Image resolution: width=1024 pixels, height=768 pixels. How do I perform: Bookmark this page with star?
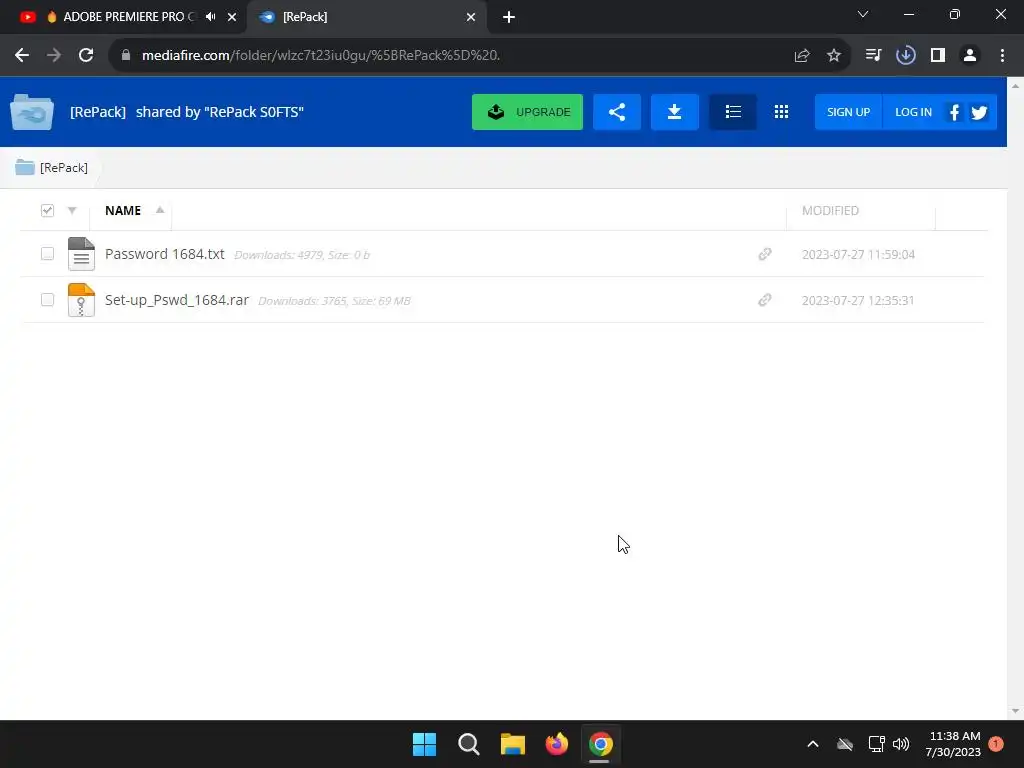click(x=833, y=56)
